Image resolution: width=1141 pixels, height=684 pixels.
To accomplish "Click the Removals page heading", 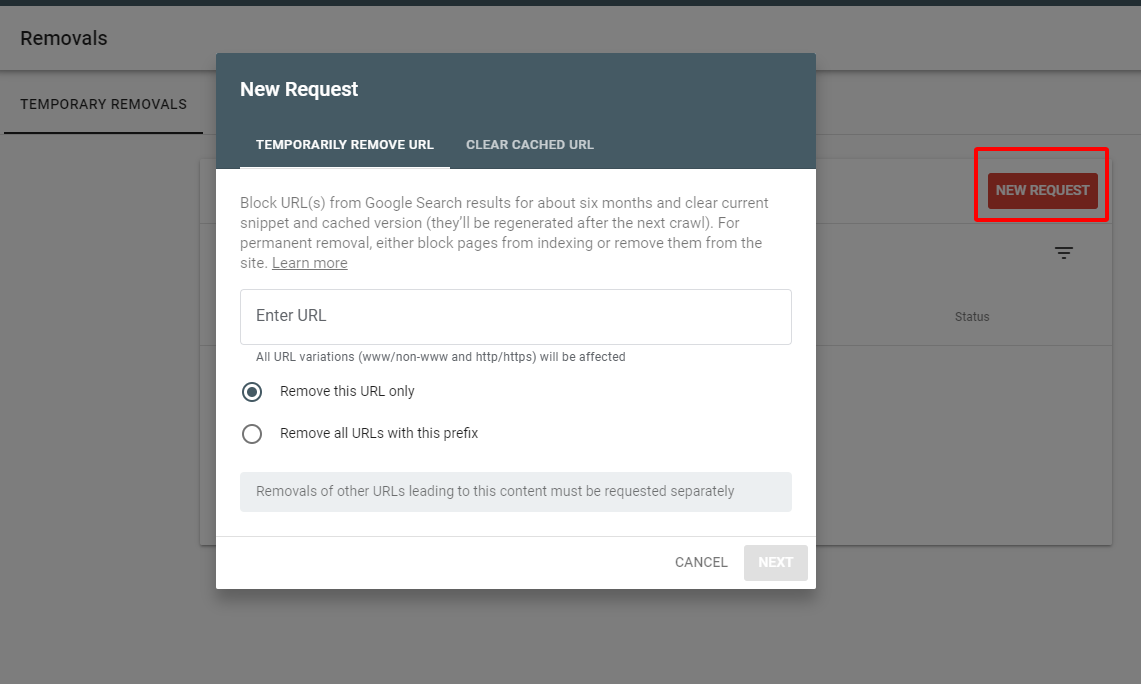I will click(x=64, y=39).
